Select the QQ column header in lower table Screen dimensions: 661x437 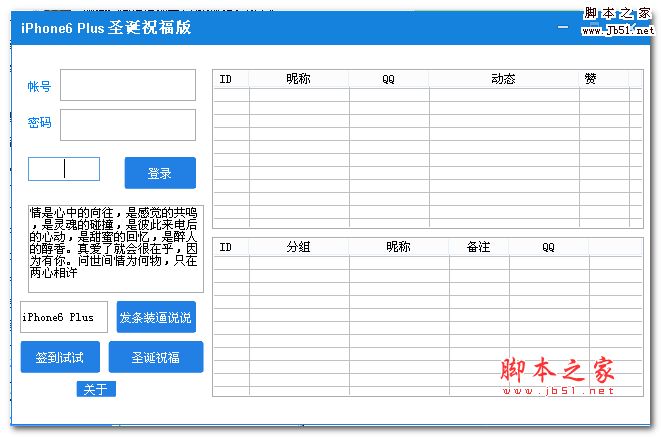pyautogui.click(x=549, y=247)
